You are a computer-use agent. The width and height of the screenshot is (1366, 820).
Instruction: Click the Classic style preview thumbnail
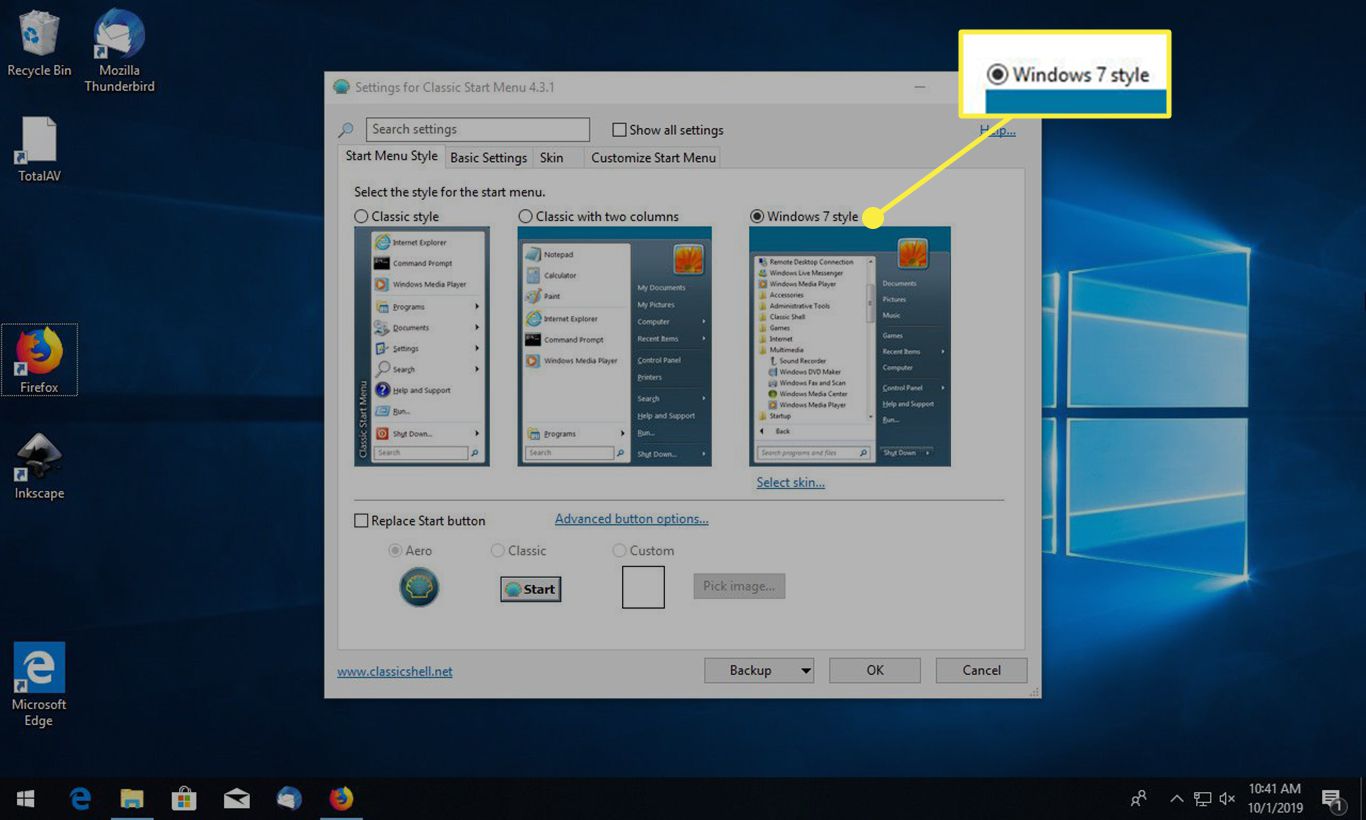click(422, 346)
